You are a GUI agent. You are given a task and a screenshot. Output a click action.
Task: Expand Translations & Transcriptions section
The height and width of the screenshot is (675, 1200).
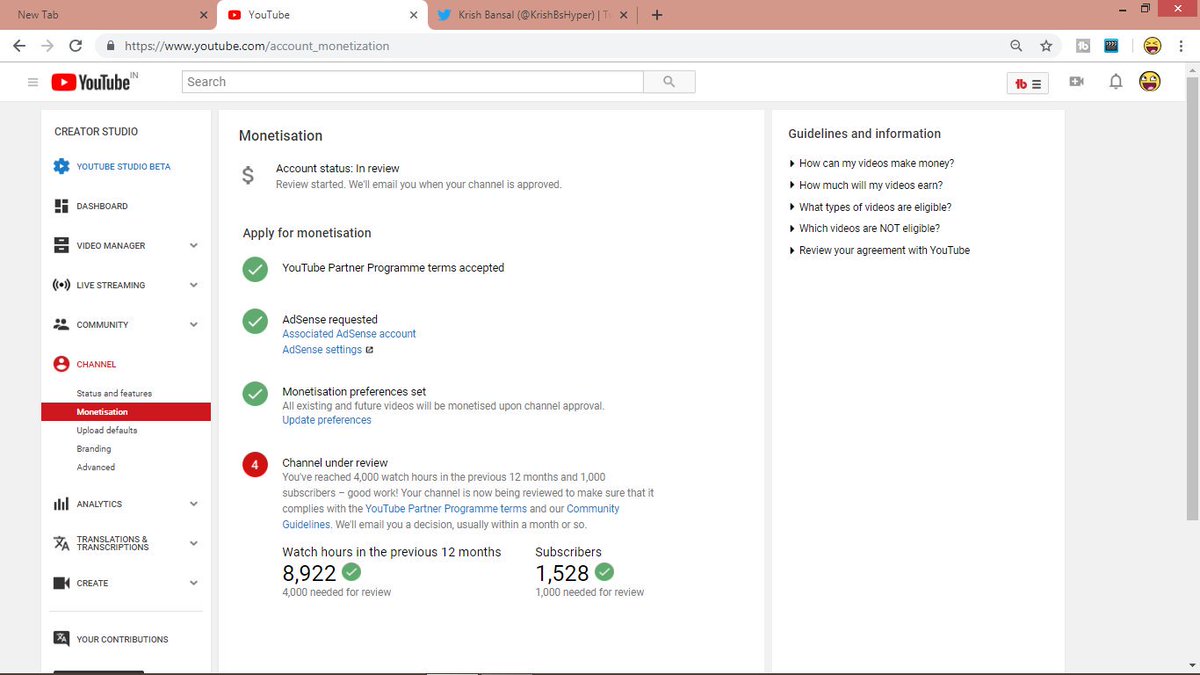(x=194, y=543)
